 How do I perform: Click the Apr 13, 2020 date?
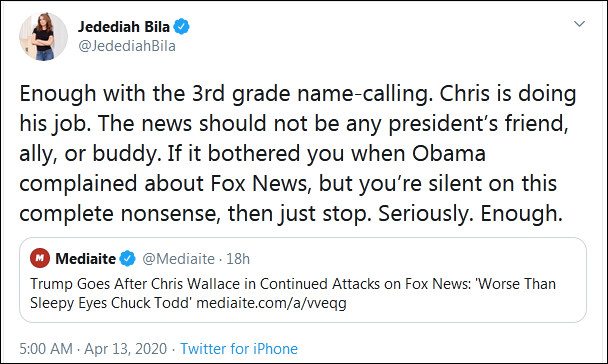125,348
